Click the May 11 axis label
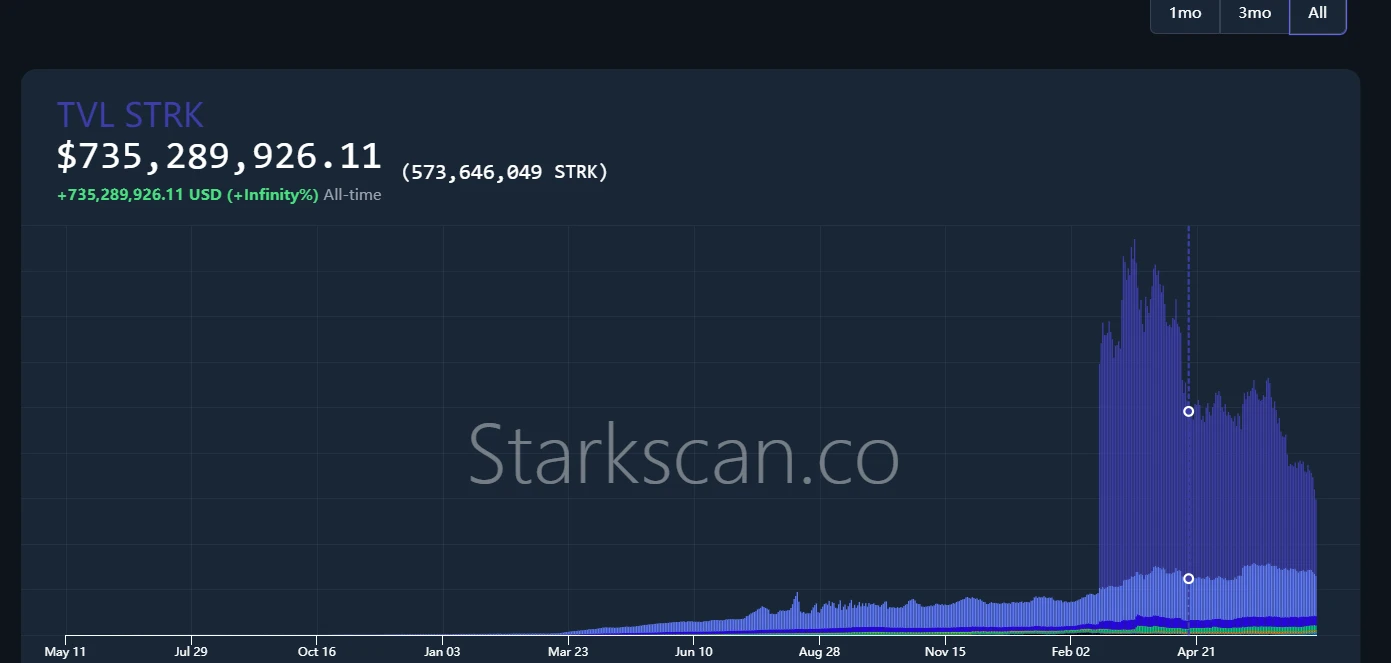Viewport: 1391px width, 663px height. 65,651
